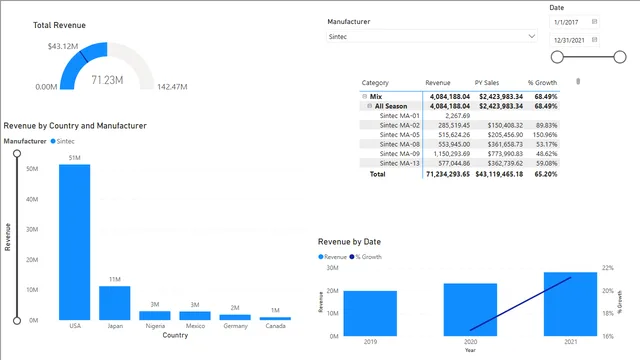Viewport: 640px width, 360px height.
Task: Collapse the Mix category row
Action: pos(364,96)
